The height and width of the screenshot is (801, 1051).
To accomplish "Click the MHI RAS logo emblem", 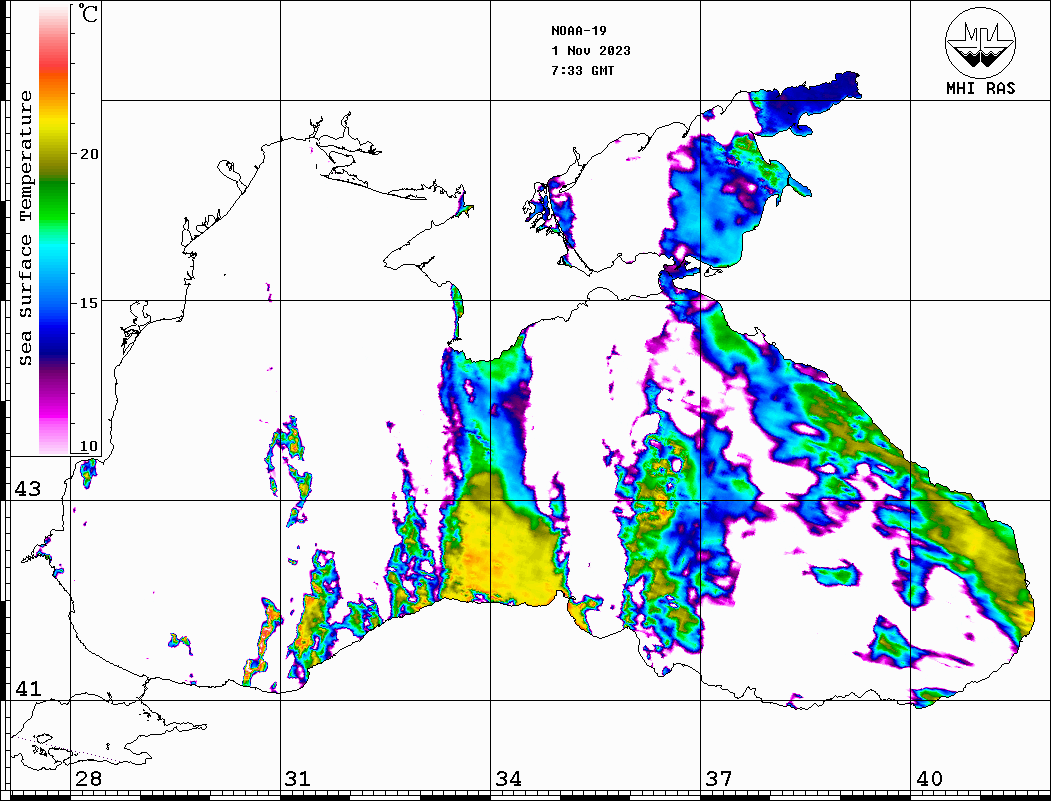I will (x=980, y=43).
